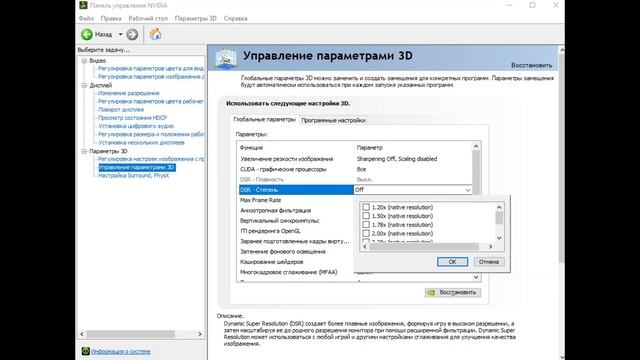The height and width of the screenshot is (360, 640).
Task: Click OK in the DSR popup
Action: pos(452,262)
